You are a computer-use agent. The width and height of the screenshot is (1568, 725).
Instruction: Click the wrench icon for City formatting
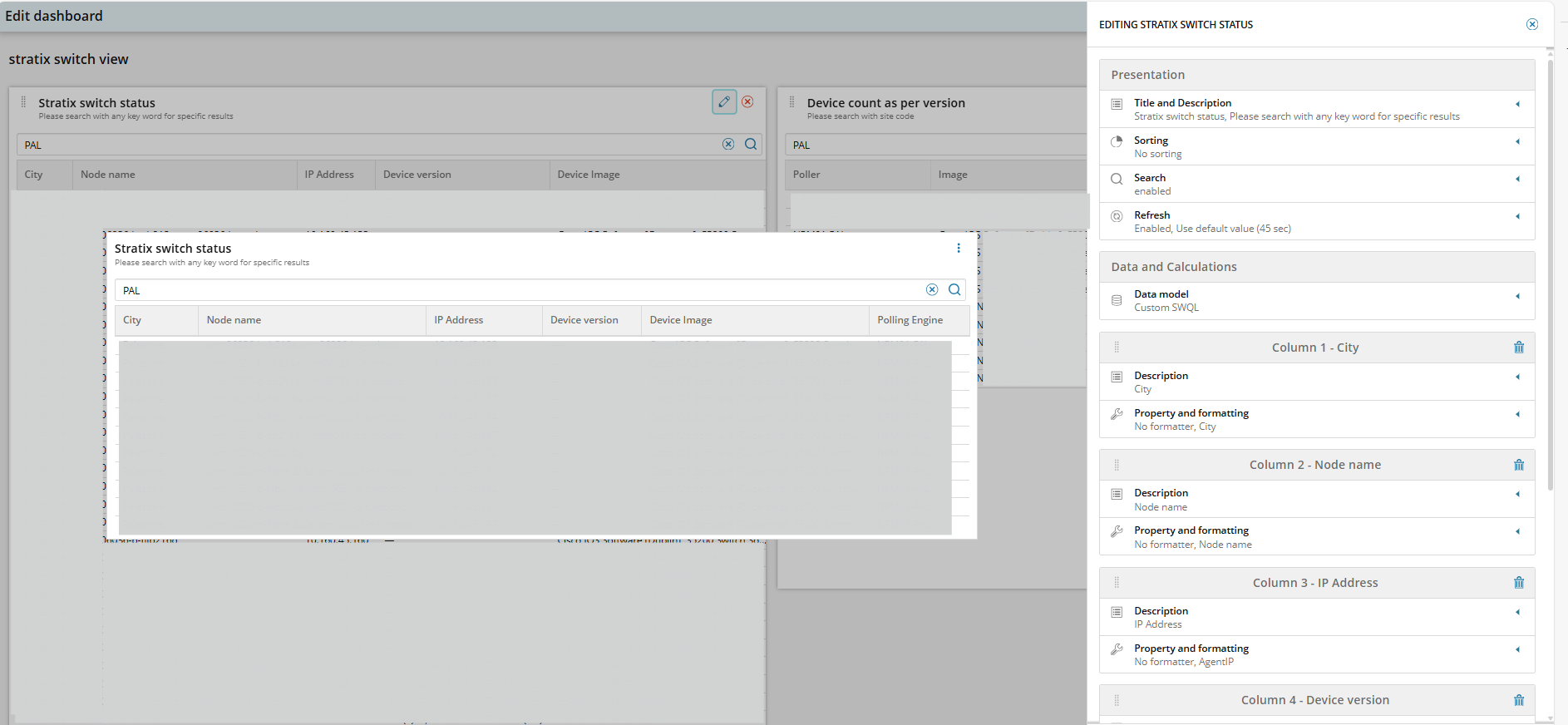1117,414
